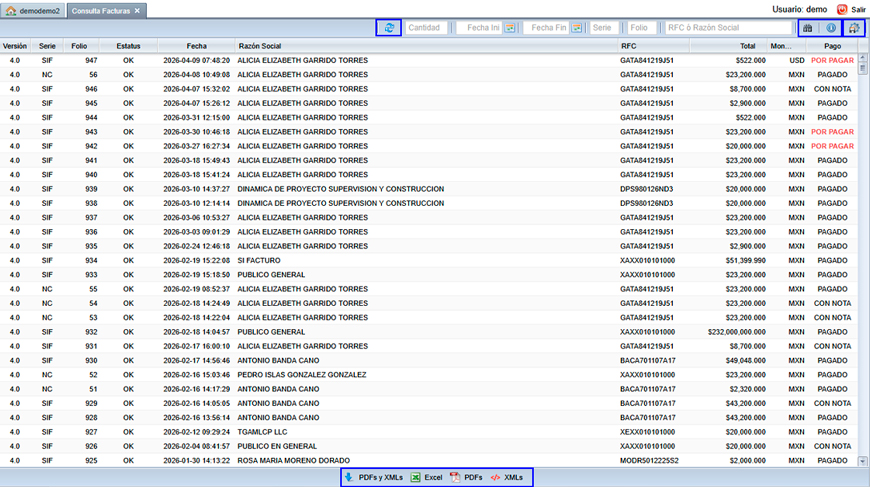Click into the Cantidad field
870x487 pixels.
[426, 28]
